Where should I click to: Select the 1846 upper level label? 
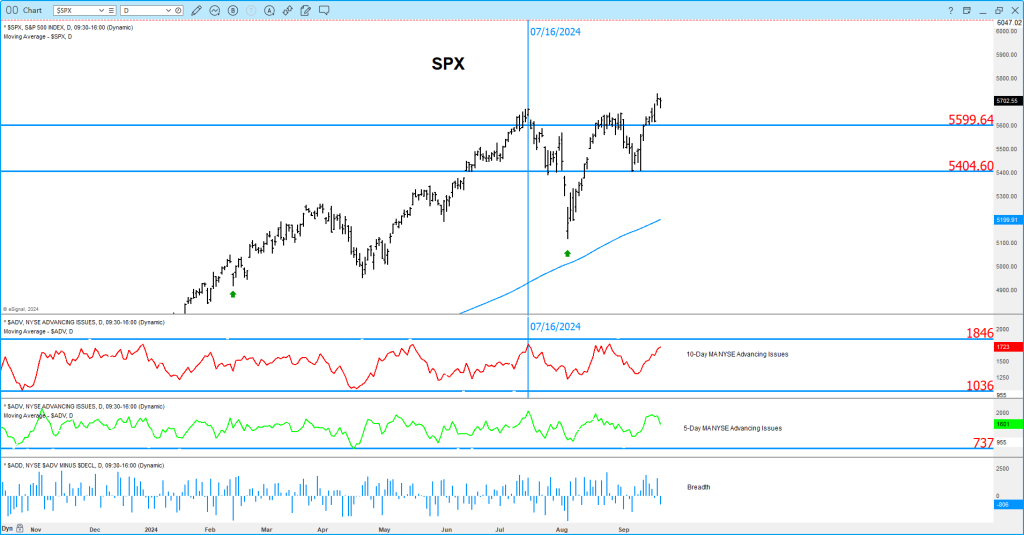[980, 333]
